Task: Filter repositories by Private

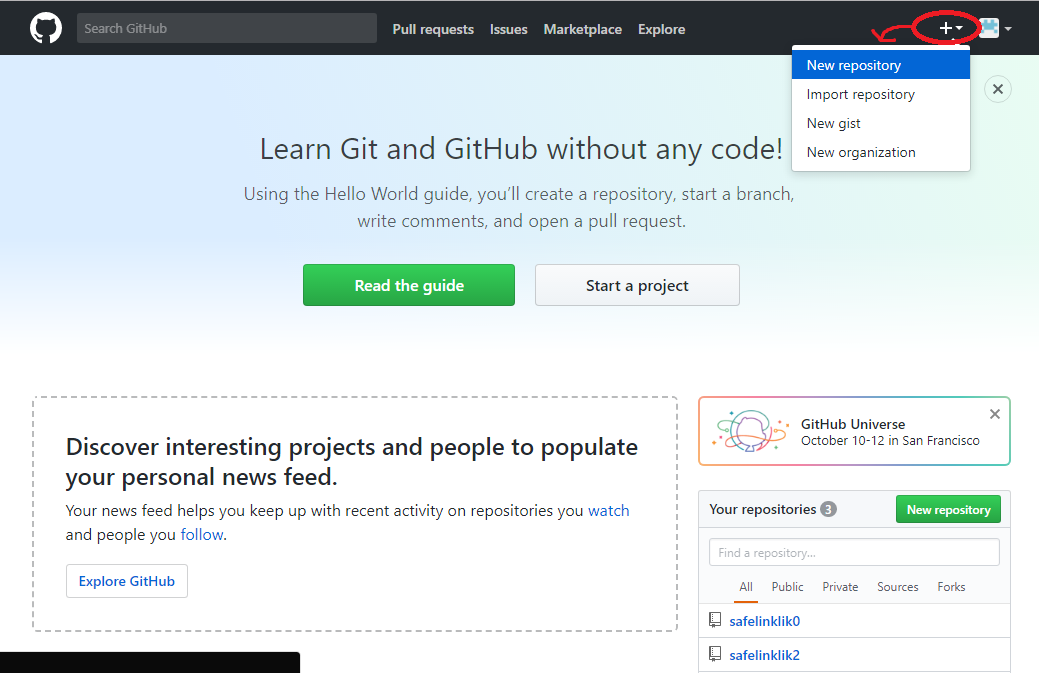Action: click(840, 587)
